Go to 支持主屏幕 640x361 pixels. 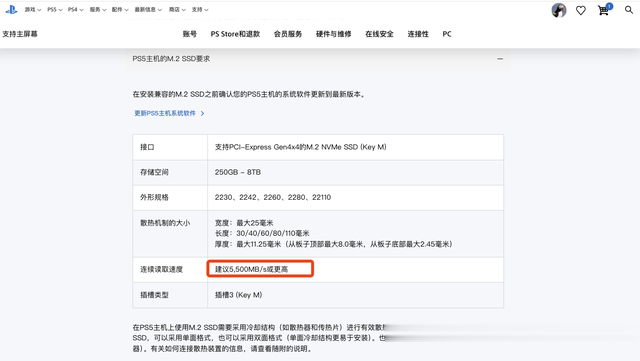20,34
